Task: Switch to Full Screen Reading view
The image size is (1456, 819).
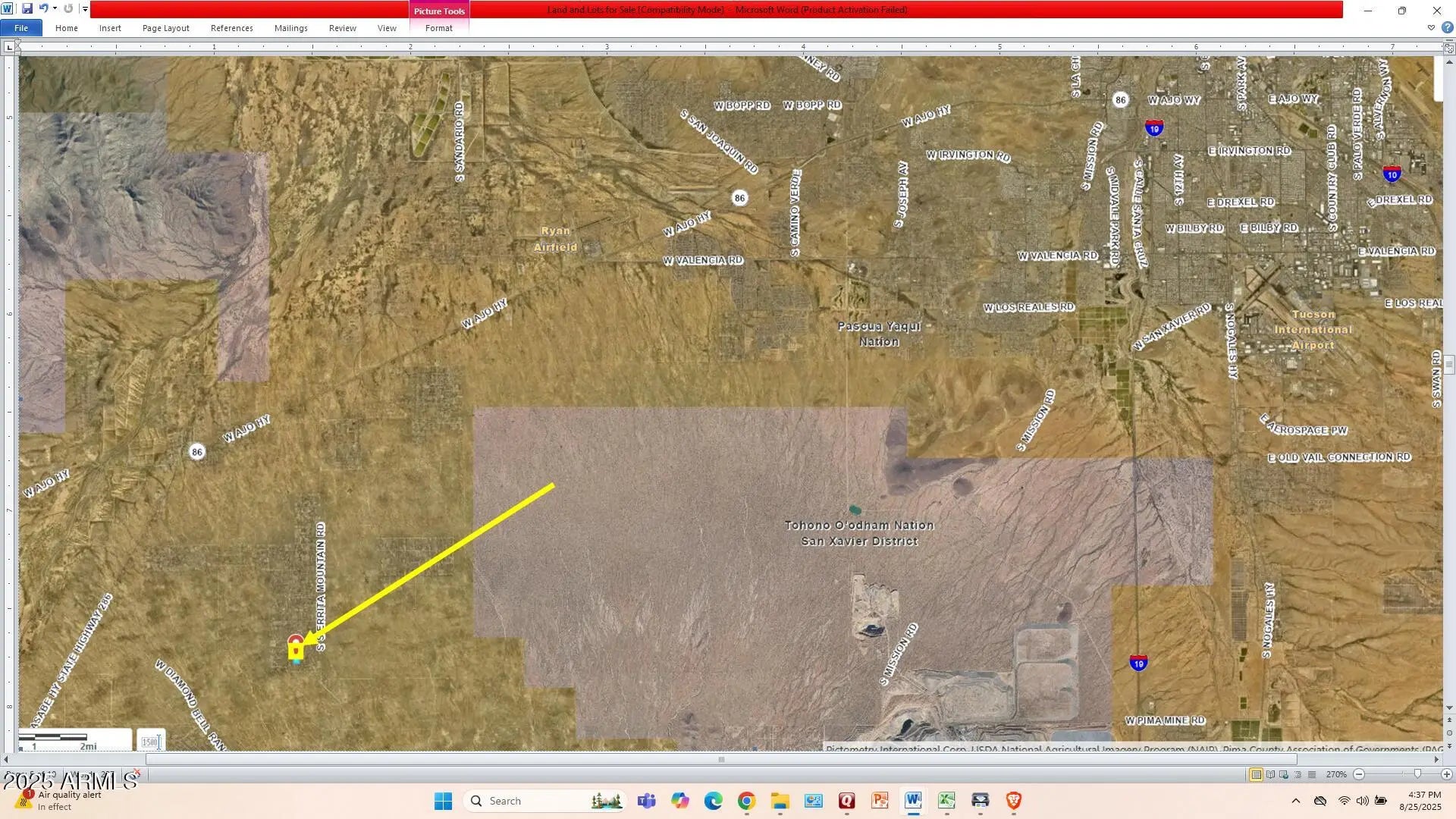Action: coord(1270,774)
